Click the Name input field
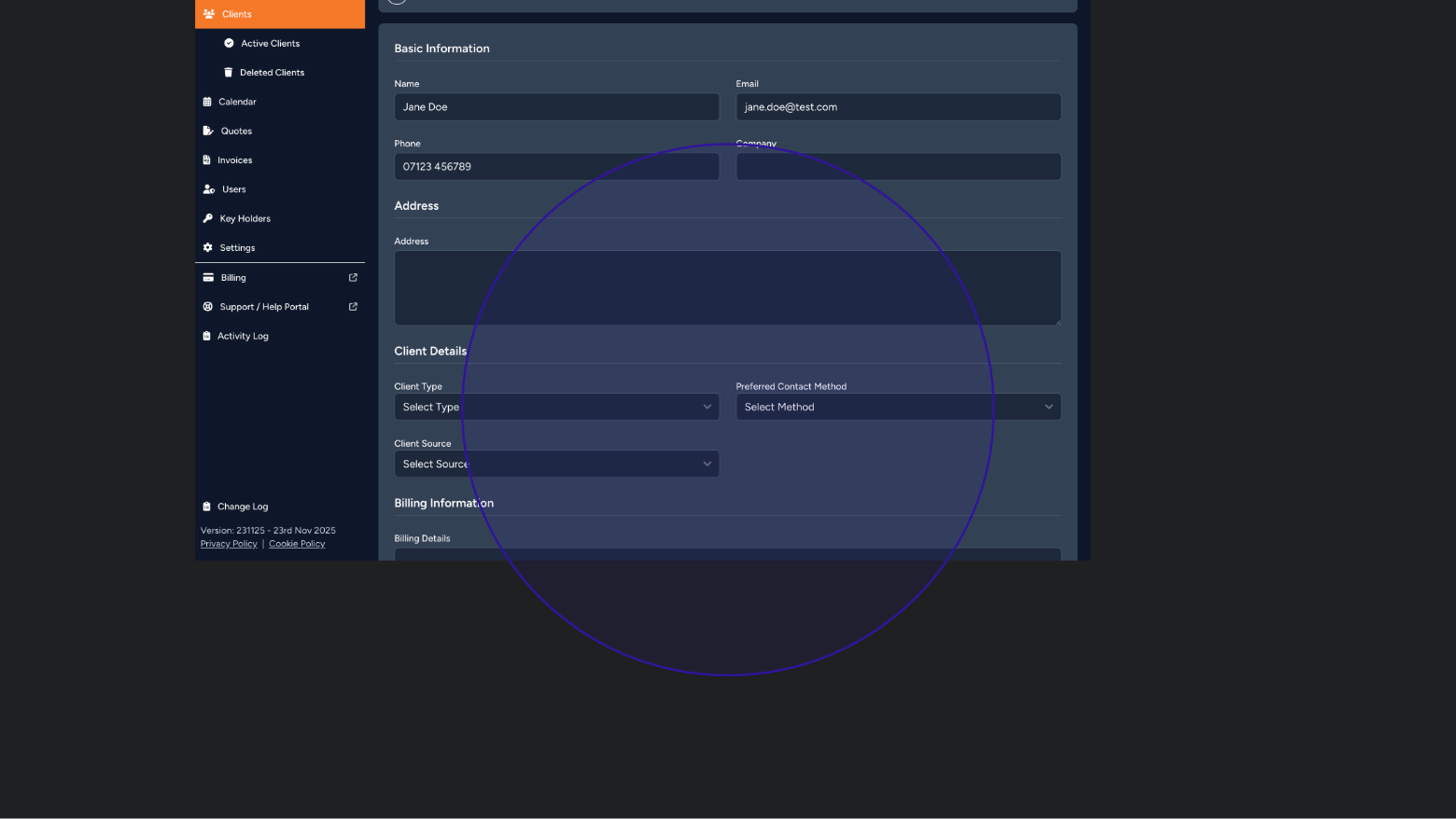The image size is (1456, 819). 556,107
